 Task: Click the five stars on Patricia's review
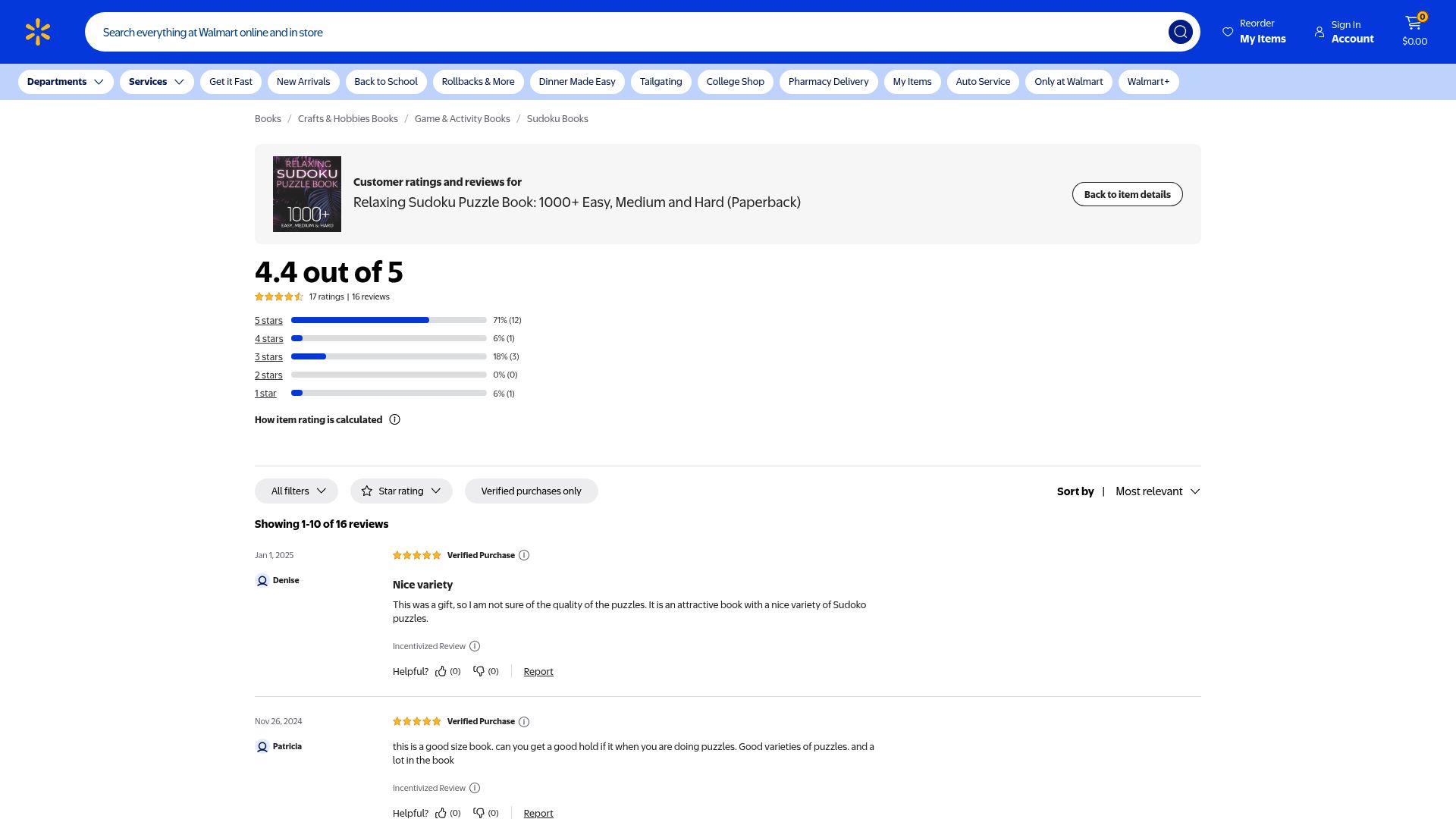[416, 721]
